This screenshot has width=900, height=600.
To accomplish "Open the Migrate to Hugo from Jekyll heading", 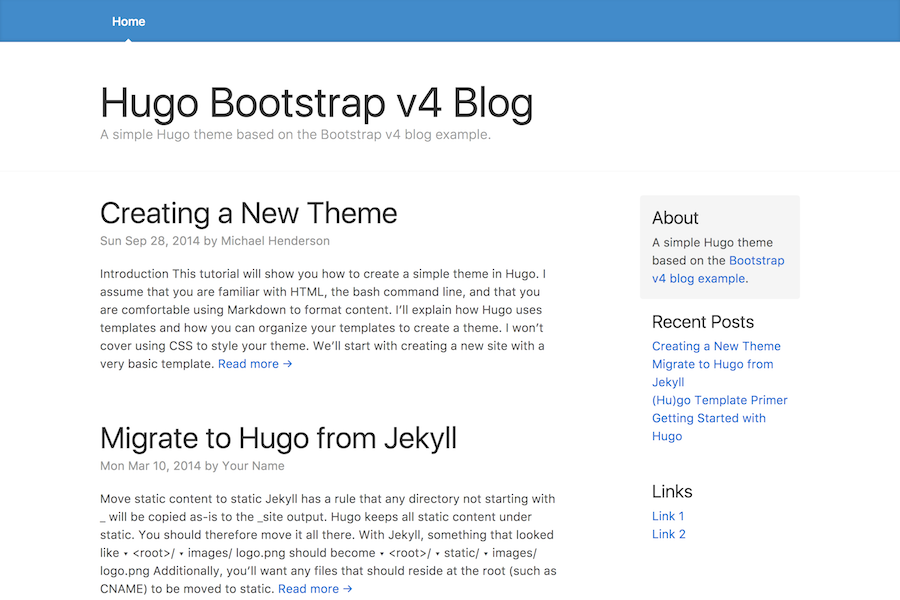I will click(x=278, y=439).
